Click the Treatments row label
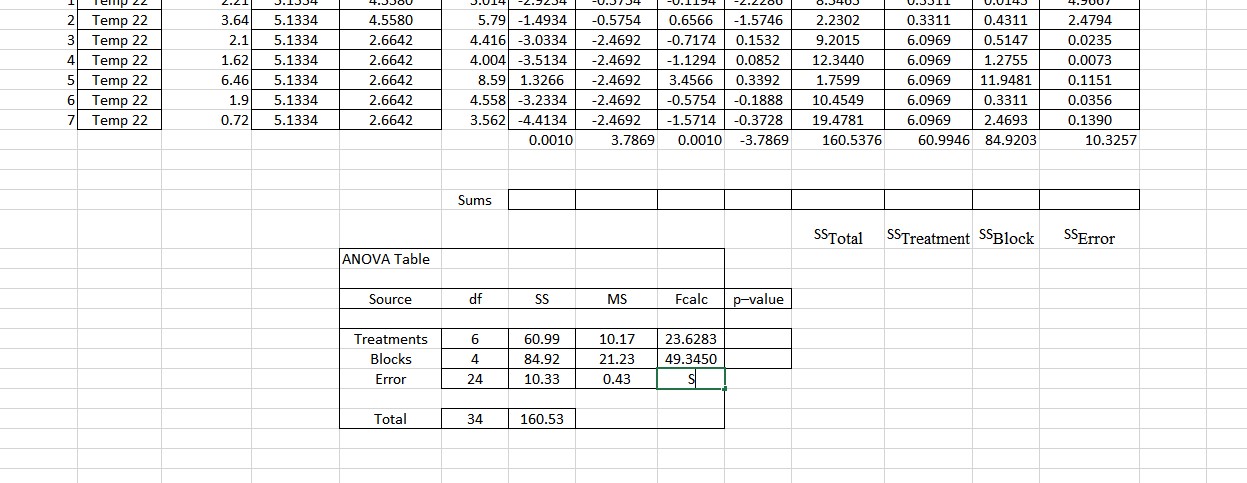The width and height of the screenshot is (1247, 483). click(390, 339)
